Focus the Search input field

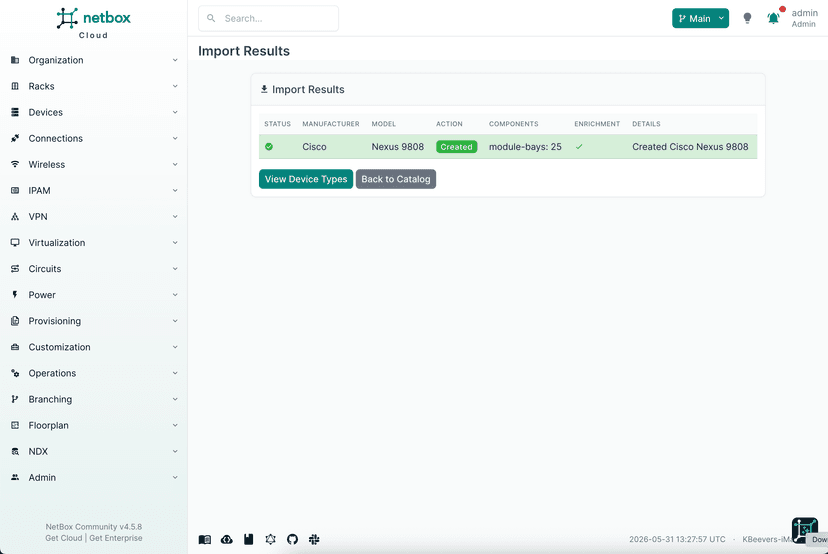pyautogui.click(x=268, y=18)
